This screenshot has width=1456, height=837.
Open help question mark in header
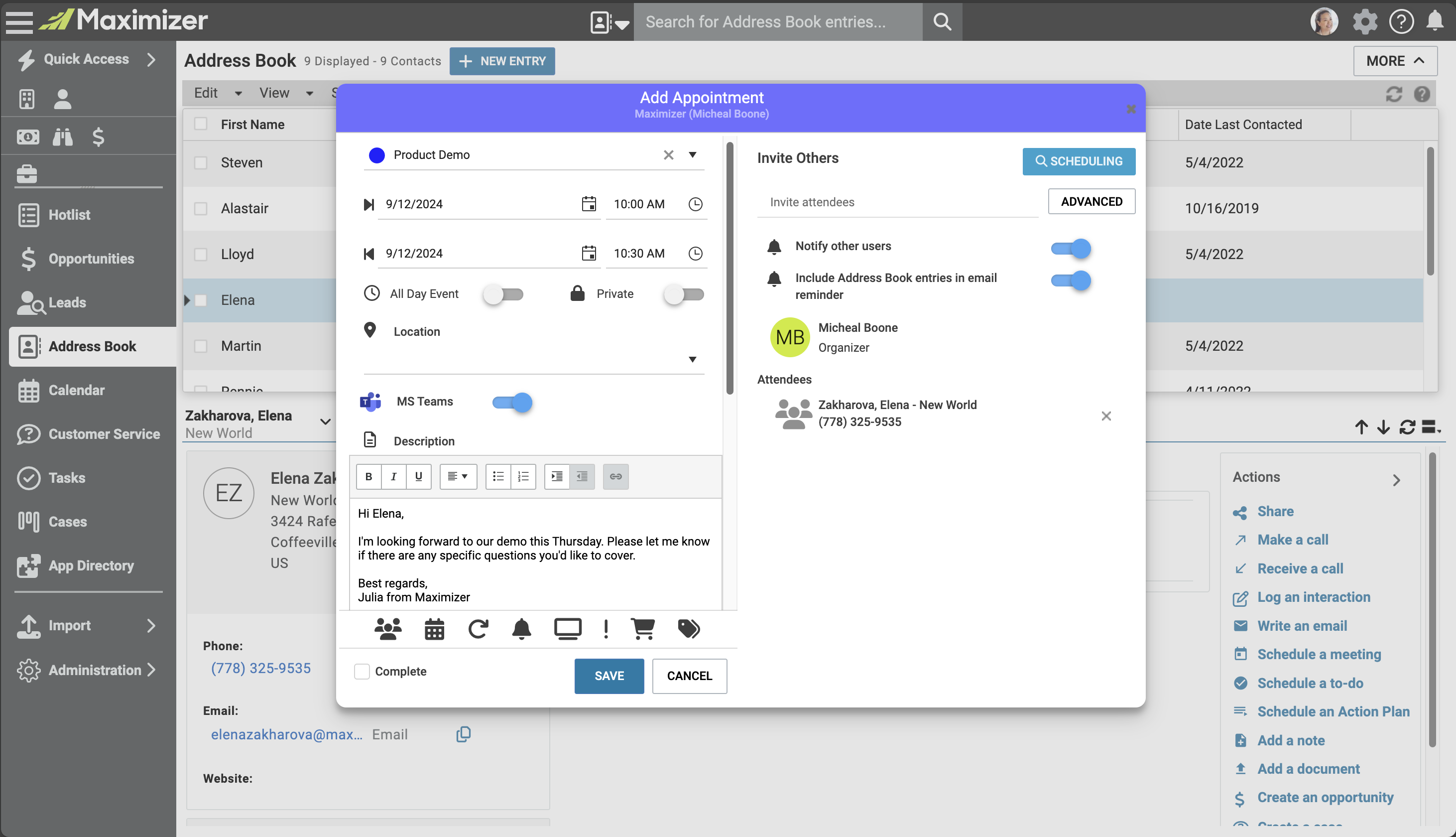(x=1401, y=21)
